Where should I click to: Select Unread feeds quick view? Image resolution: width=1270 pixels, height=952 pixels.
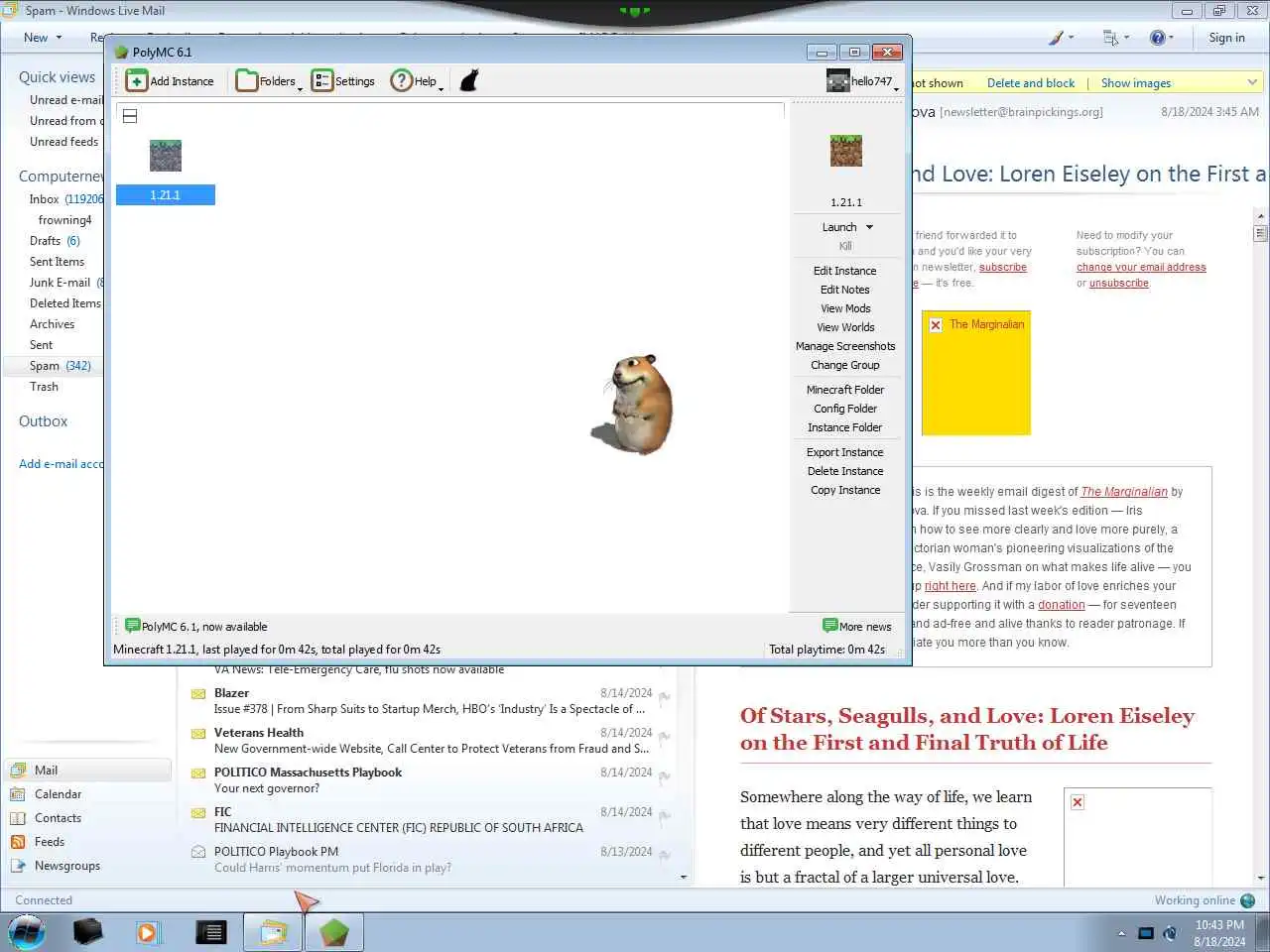(63, 142)
